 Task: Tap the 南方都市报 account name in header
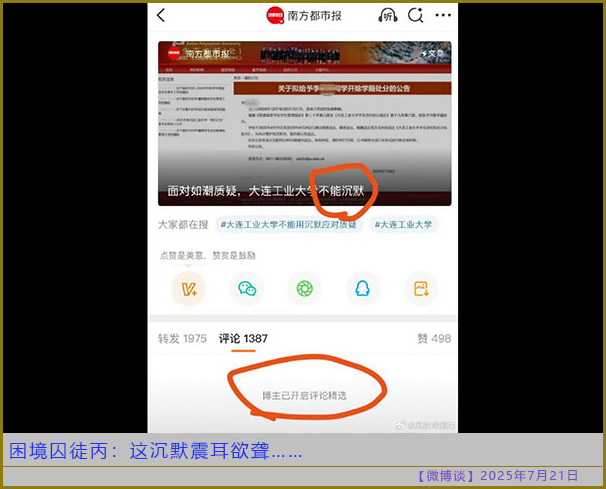[317, 15]
